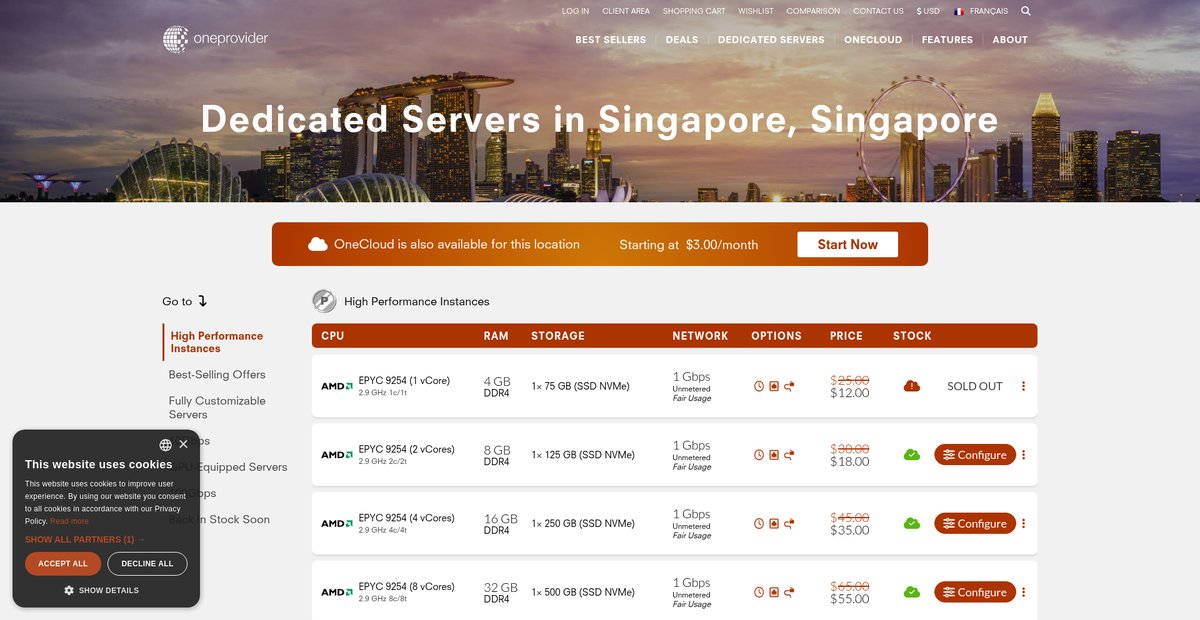Screen dimensions: 1200x620
Task: Click the arrow option icon in 8 GB row
Action: tap(789, 455)
